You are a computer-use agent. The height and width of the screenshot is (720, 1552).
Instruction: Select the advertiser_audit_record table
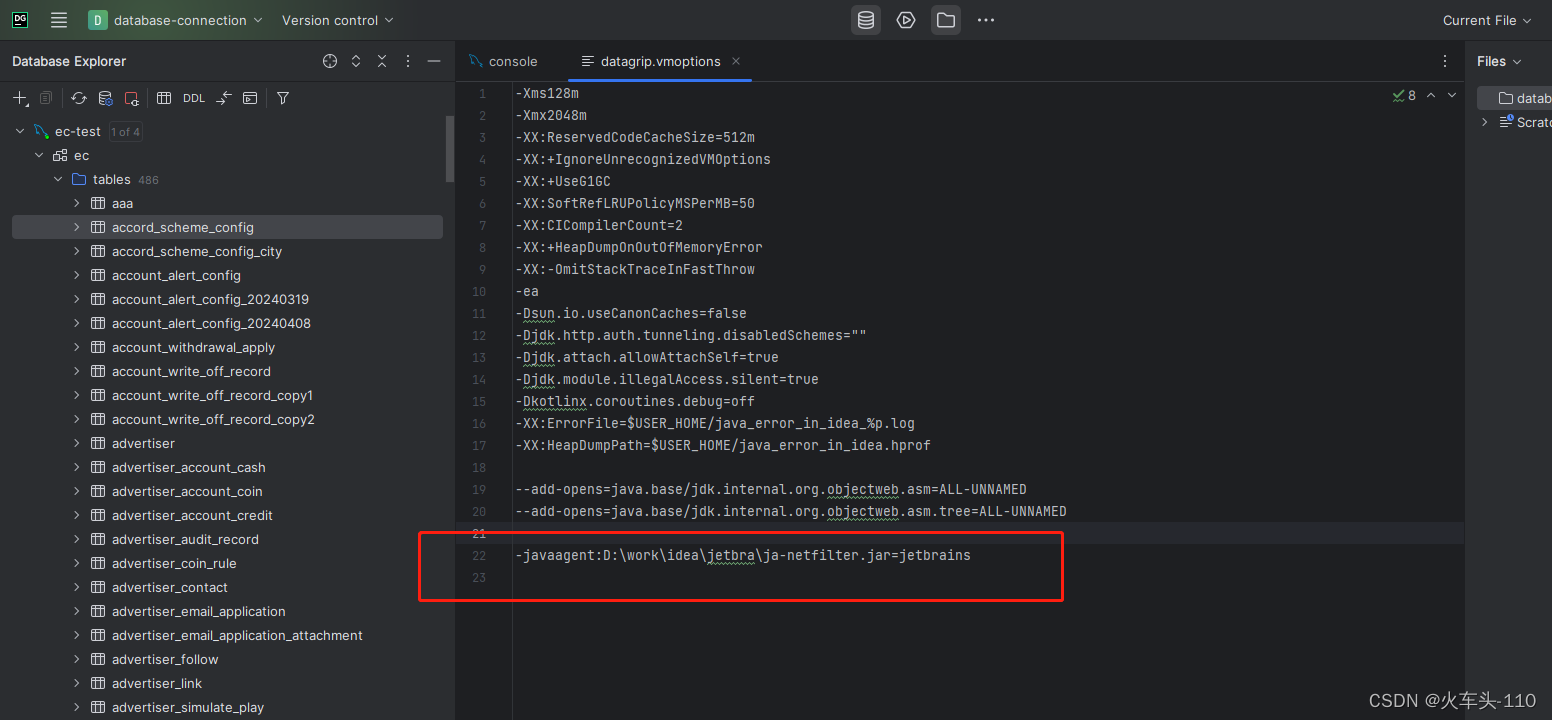coord(185,539)
